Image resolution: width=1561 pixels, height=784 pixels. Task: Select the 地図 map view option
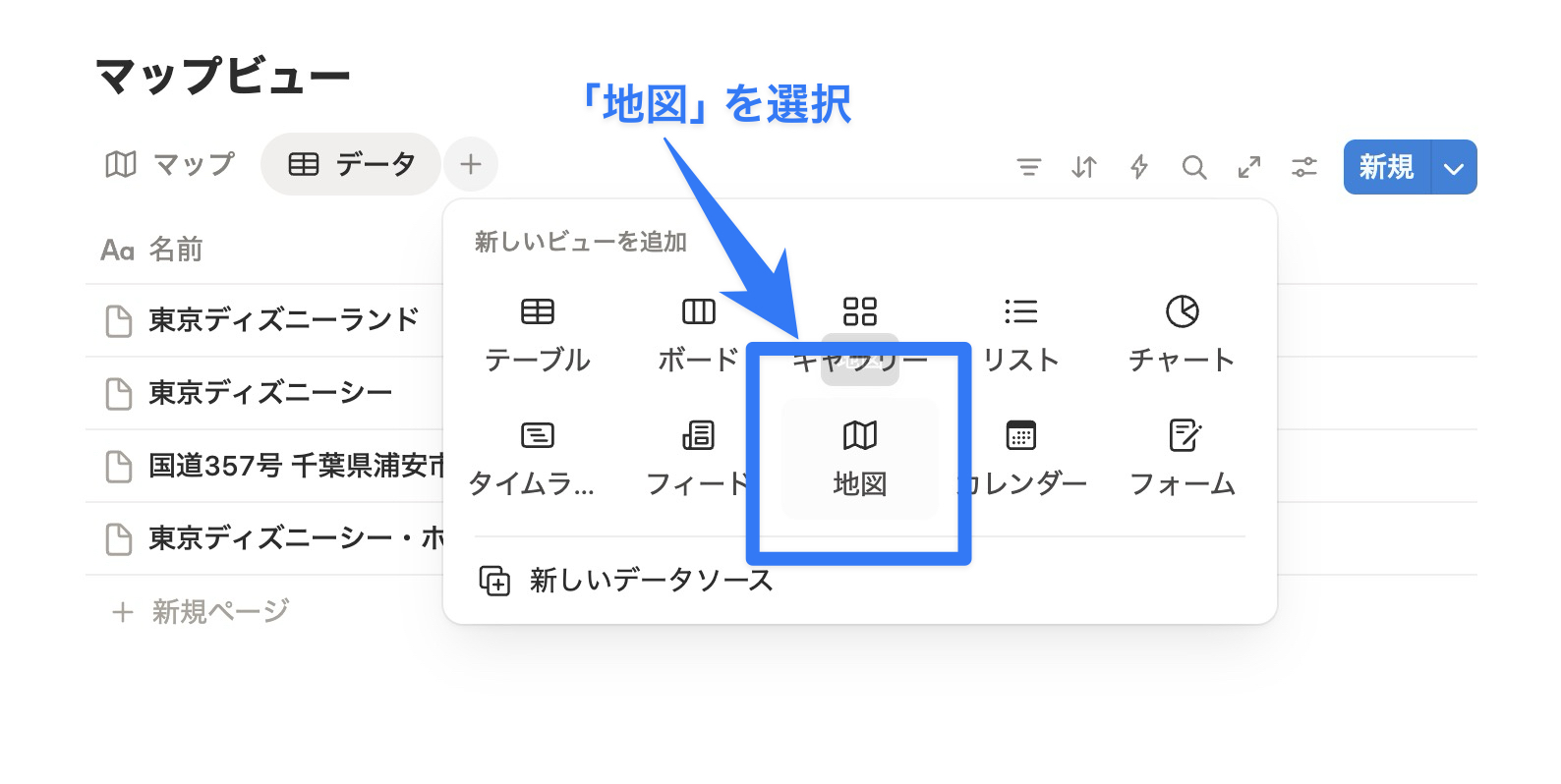point(859,458)
